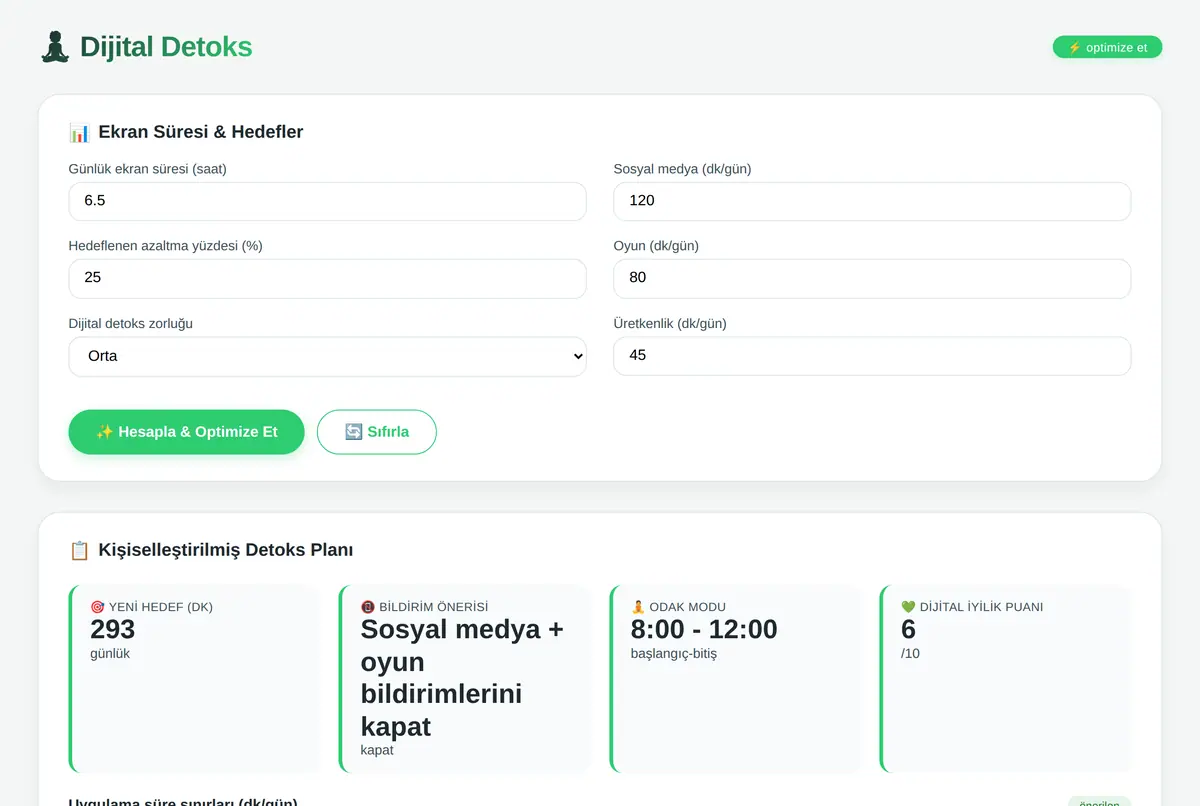Click the green heart icon on Dijital İyilik card
The height and width of the screenshot is (806, 1200).
click(908, 607)
